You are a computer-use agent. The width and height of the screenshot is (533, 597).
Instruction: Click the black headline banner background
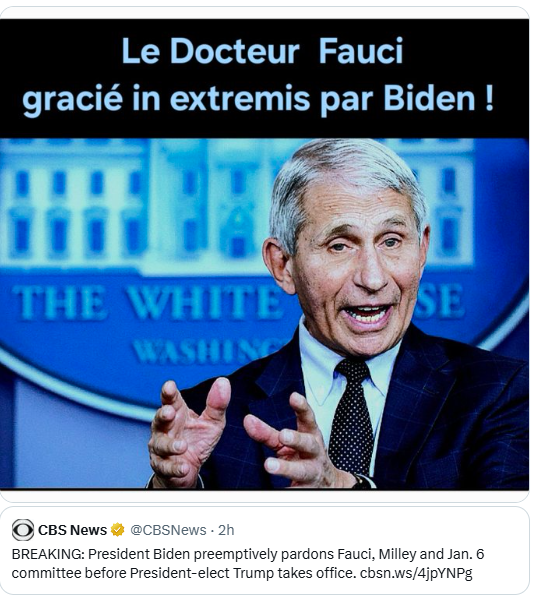[264, 78]
